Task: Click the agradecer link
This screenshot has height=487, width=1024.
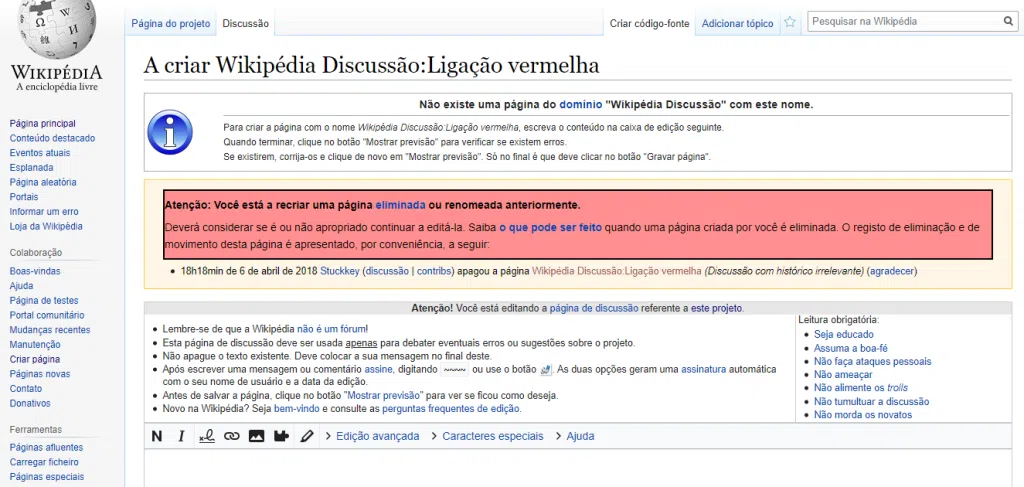Action: pos(892,270)
